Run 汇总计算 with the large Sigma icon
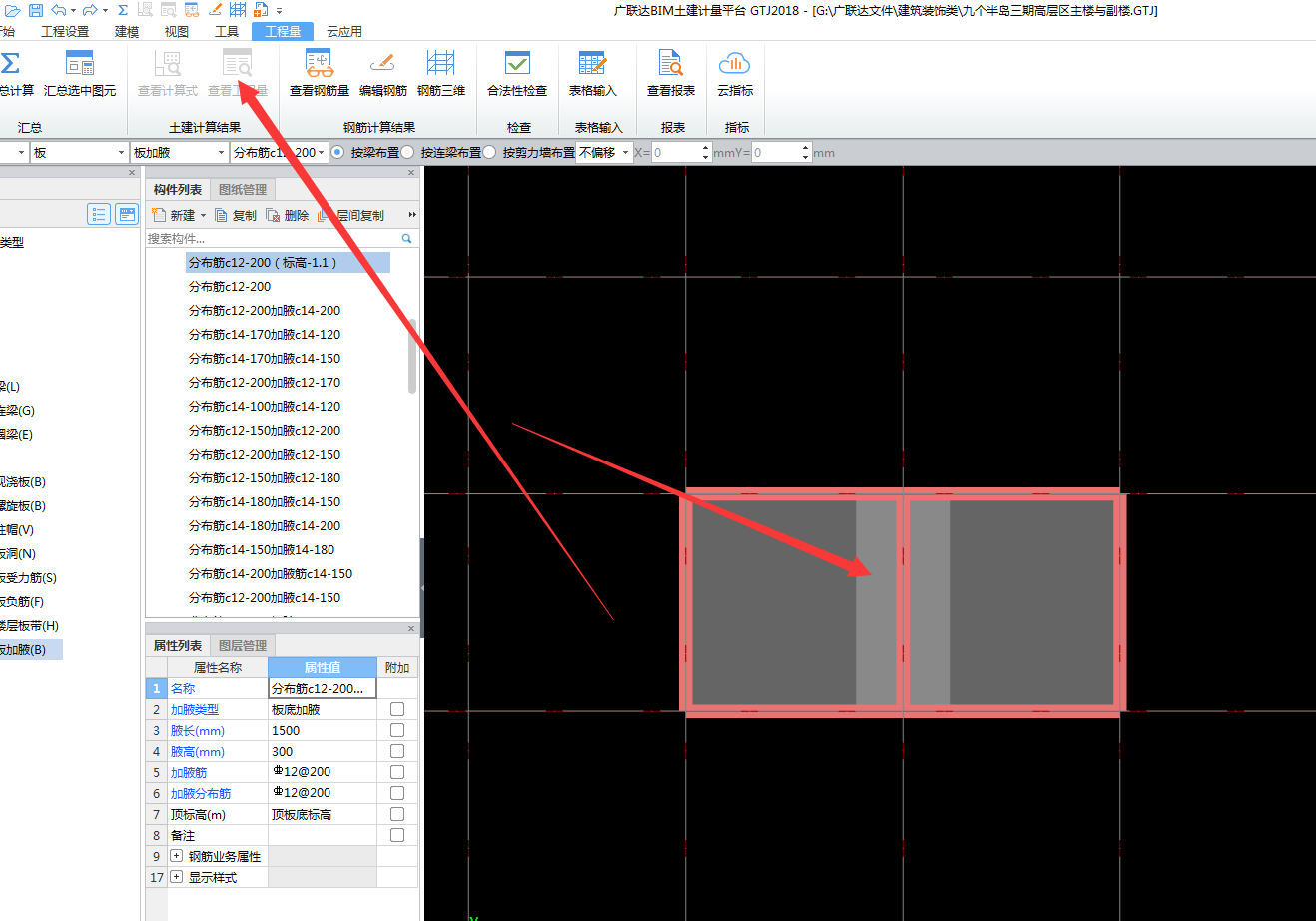 (10, 64)
